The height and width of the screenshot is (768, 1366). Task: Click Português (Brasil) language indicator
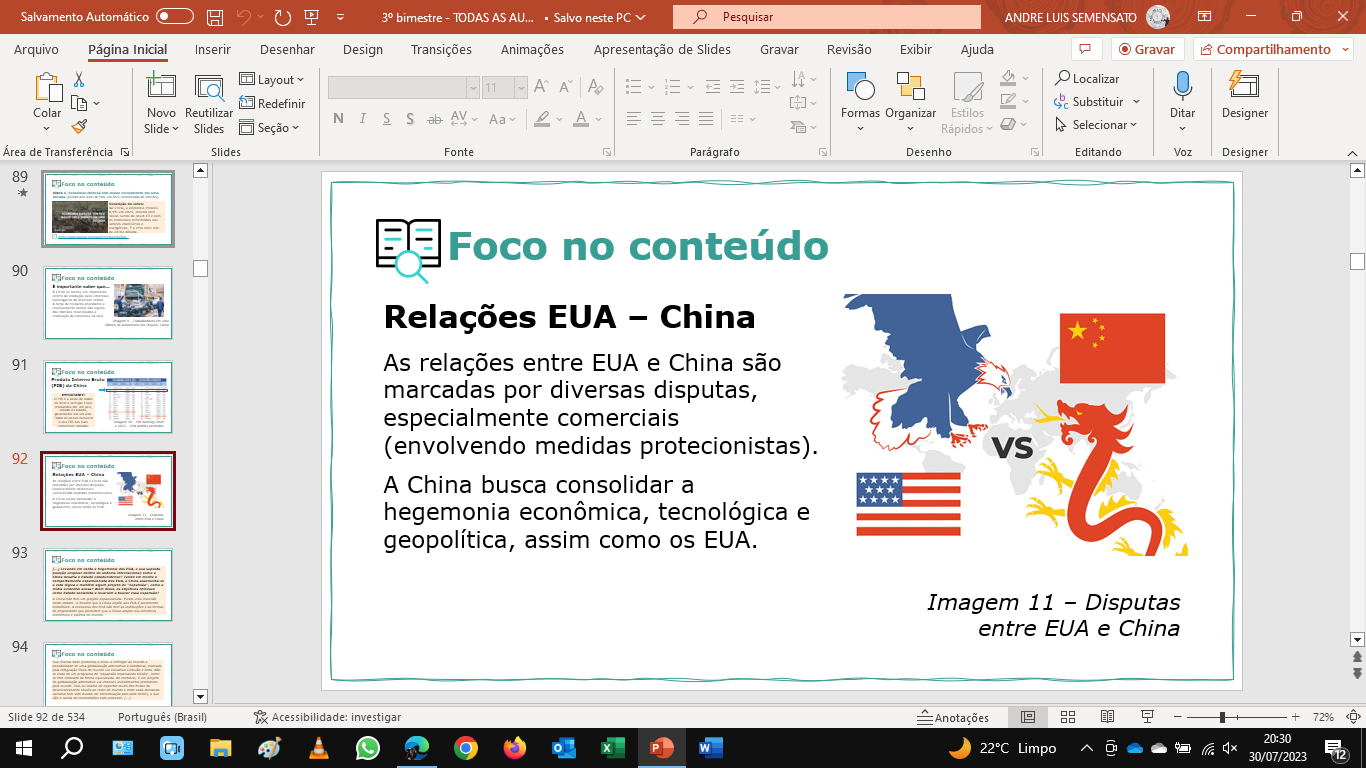point(162,718)
